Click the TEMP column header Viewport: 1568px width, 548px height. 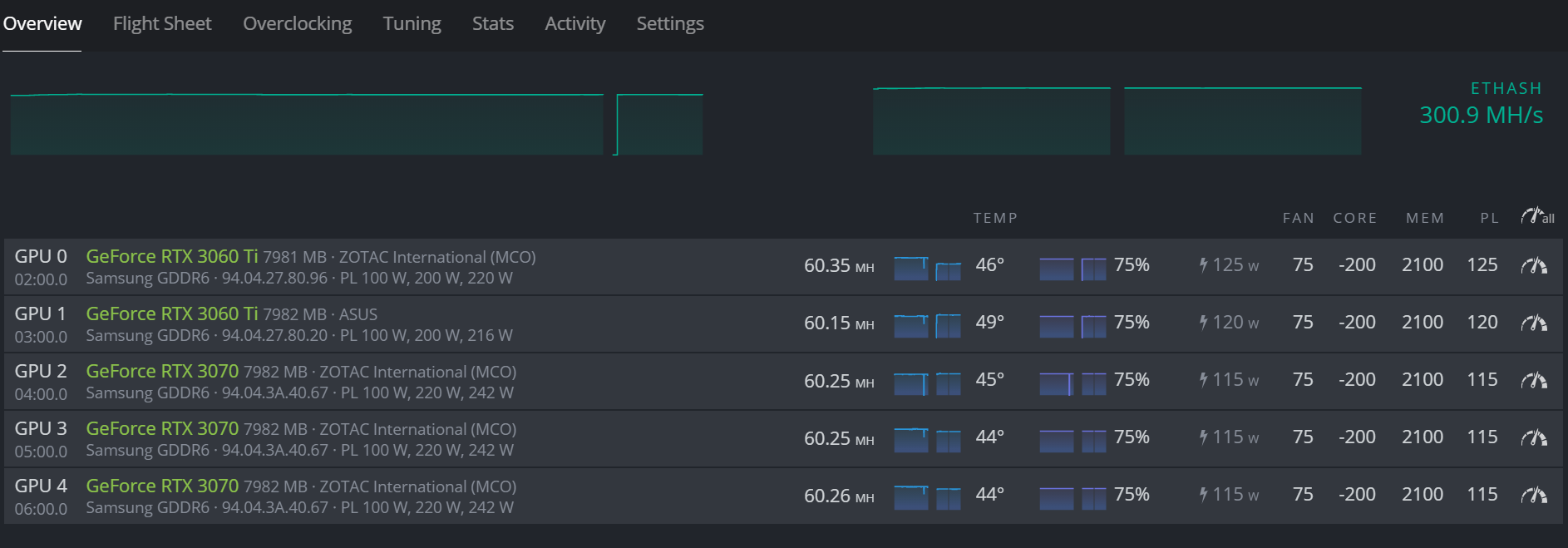(x=995, y=218)
